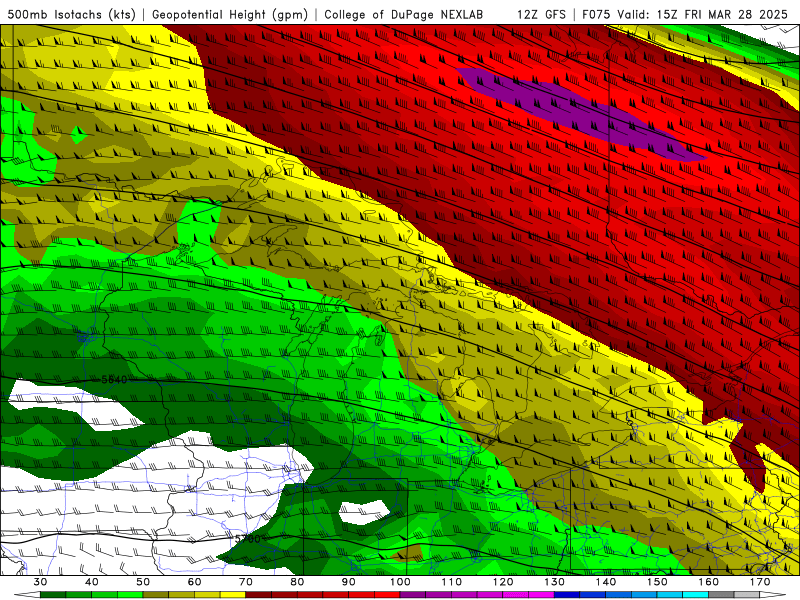Select the dark maroon swatch right of the 70 mark
The image size is (800, 600).
coord(259,595)
